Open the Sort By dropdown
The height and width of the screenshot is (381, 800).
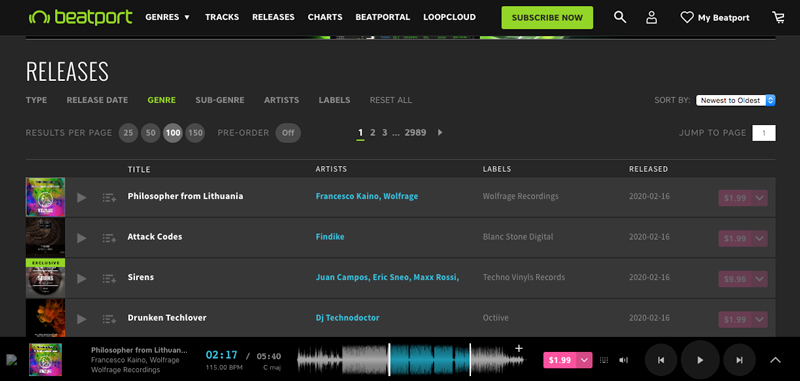735,100
